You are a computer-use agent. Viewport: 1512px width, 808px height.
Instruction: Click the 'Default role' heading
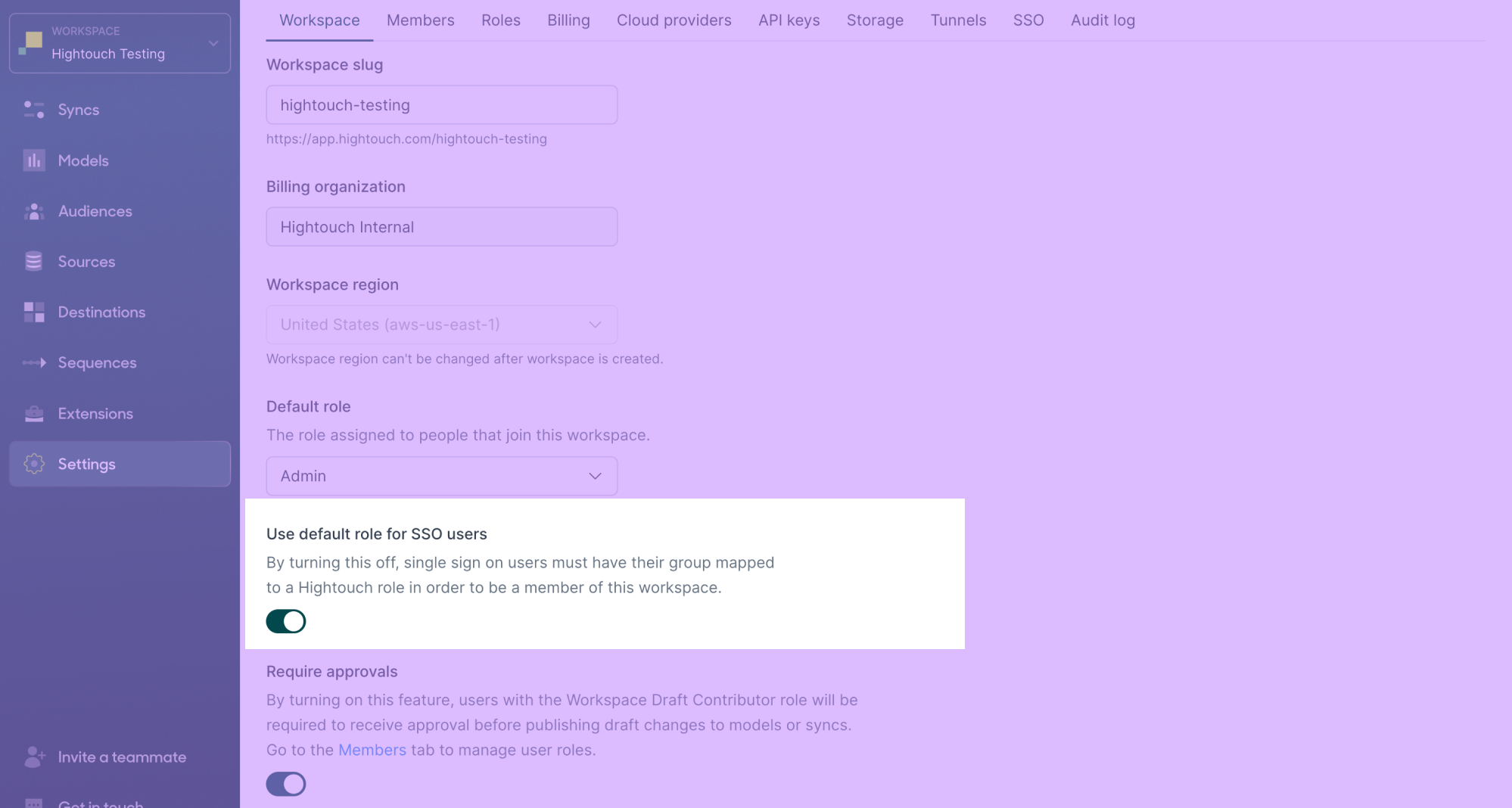(308, 406)
